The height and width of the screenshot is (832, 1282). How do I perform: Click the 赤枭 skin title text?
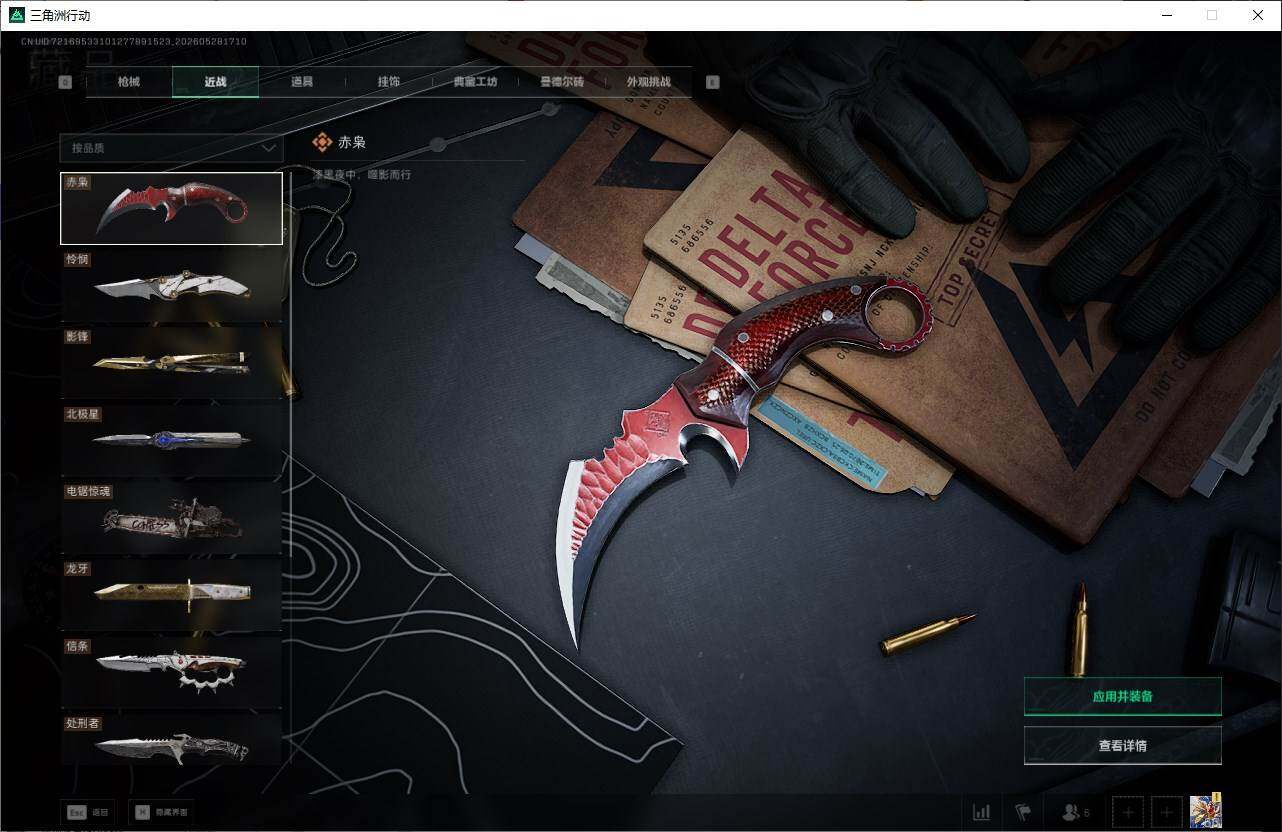(352, 143)
